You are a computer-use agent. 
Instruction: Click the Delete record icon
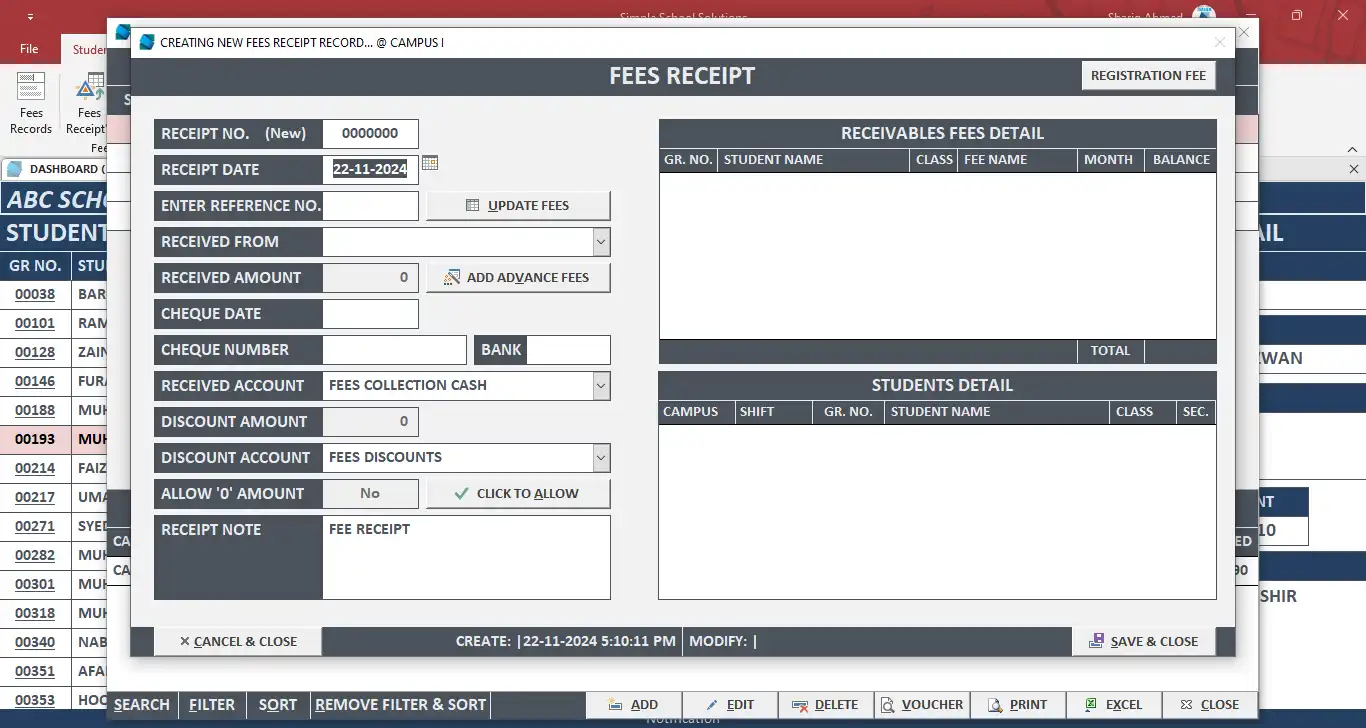click(800, 704)
